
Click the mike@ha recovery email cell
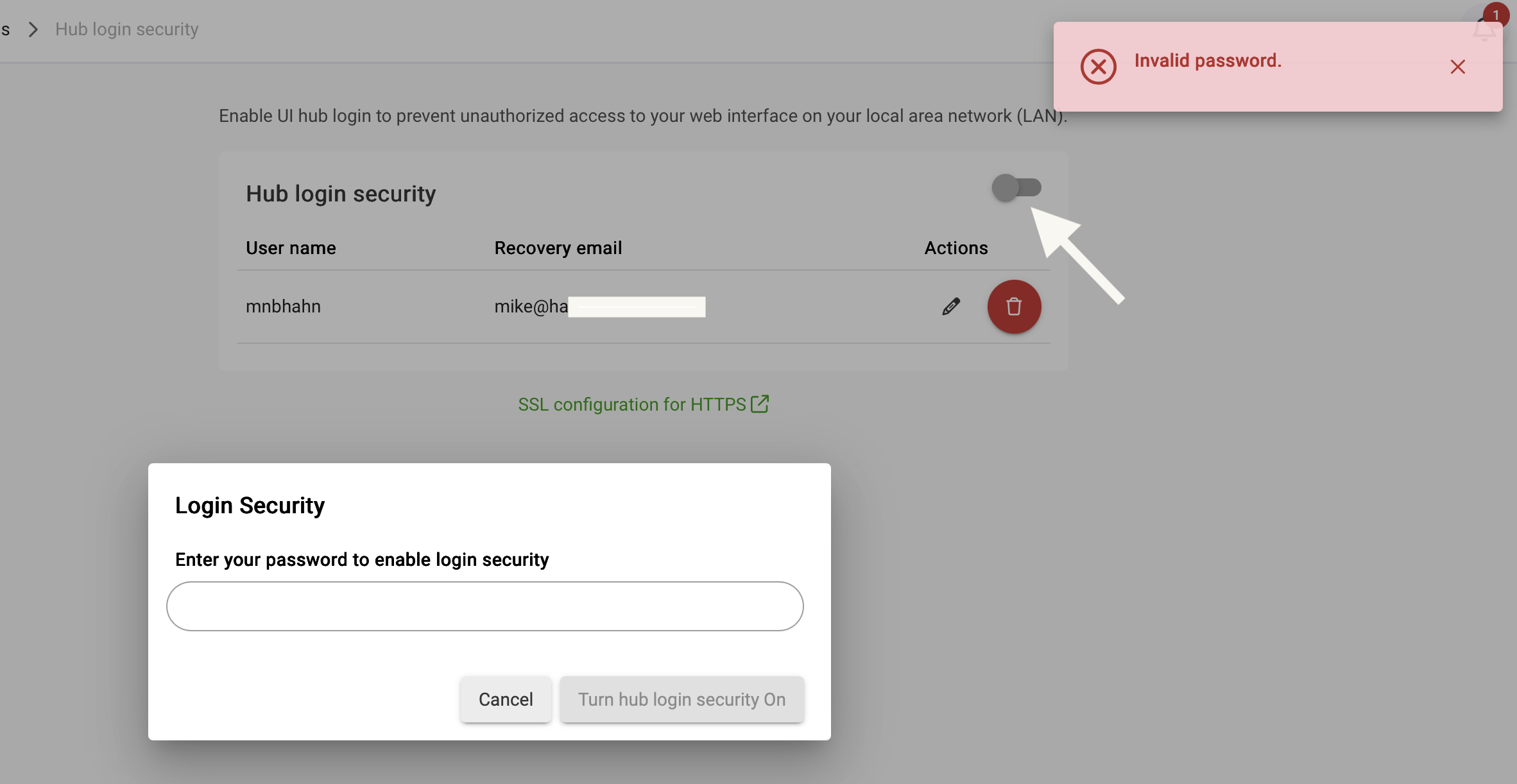pos(531,307)
